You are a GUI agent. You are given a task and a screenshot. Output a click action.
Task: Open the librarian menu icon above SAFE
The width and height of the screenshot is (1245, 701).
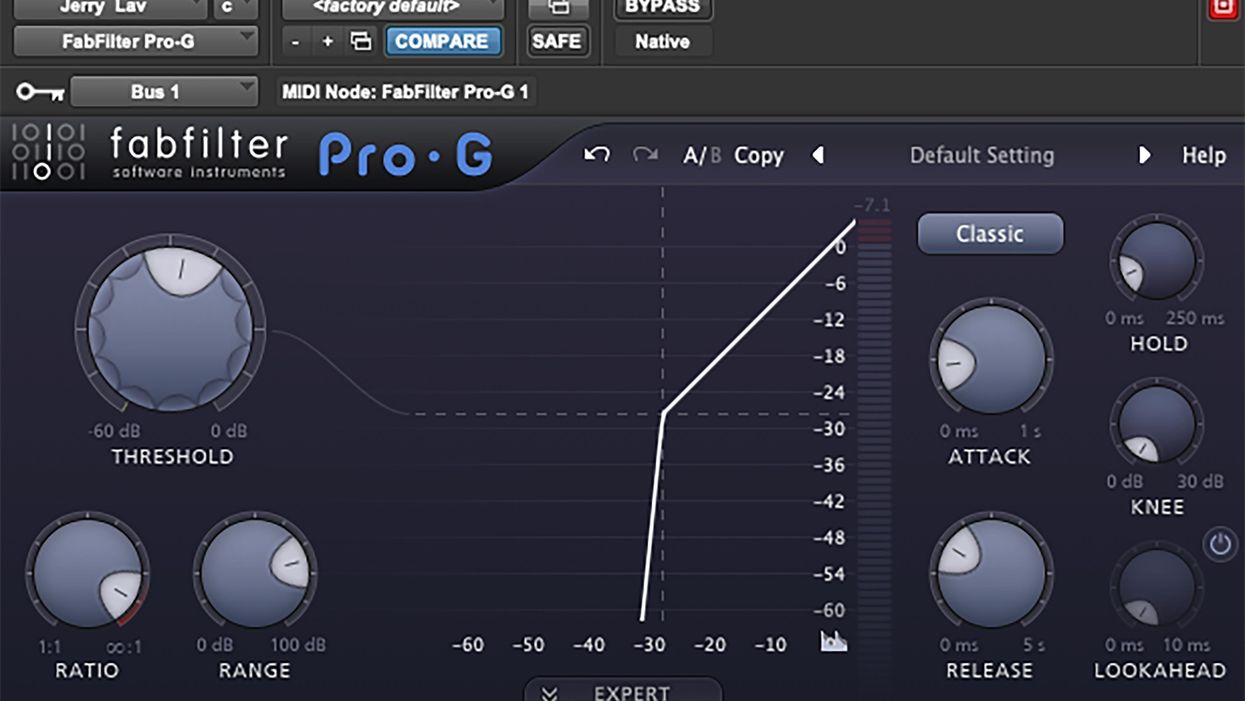(557, 6)
